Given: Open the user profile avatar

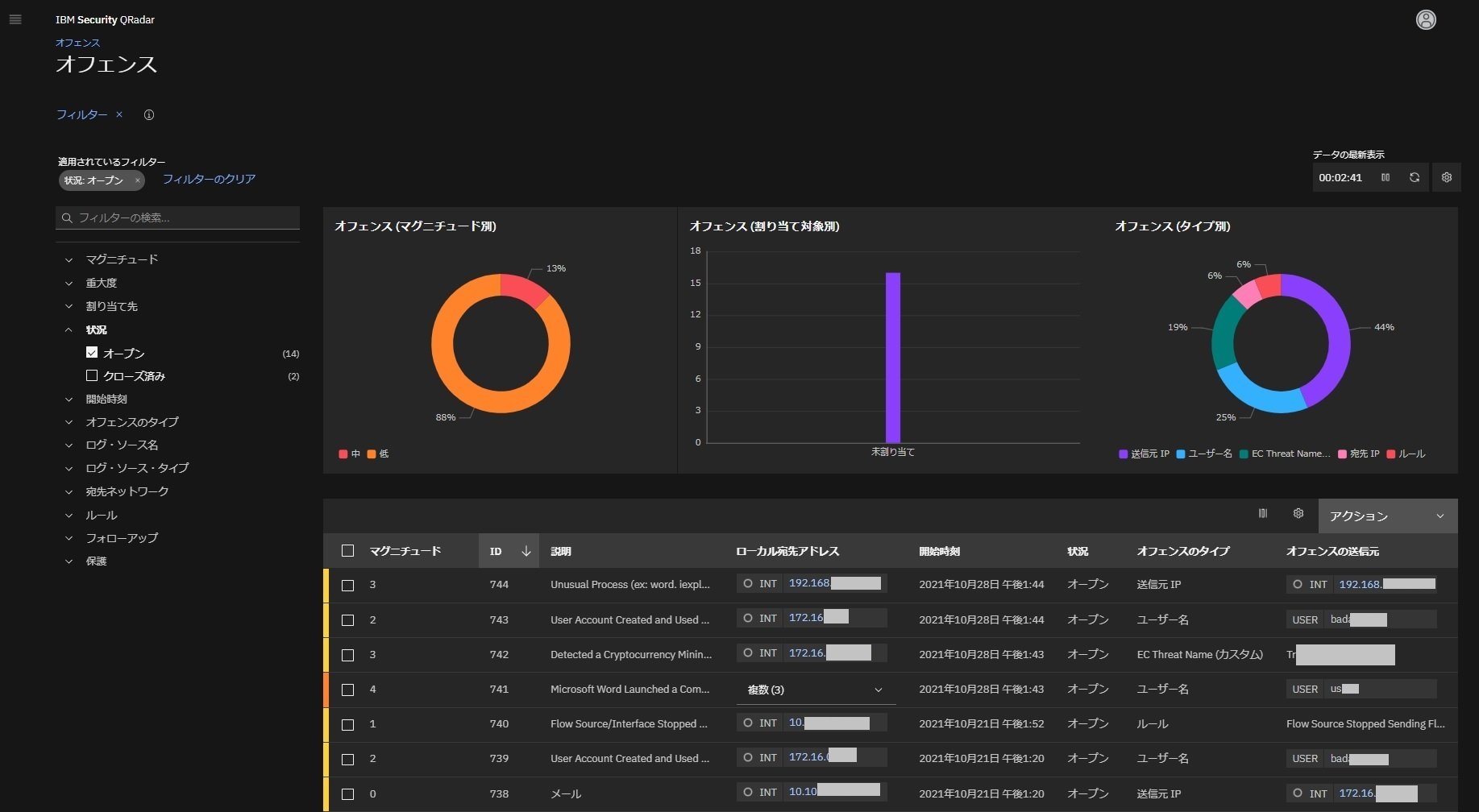Looking at the screenshot, I should (x=1426, y=20).
